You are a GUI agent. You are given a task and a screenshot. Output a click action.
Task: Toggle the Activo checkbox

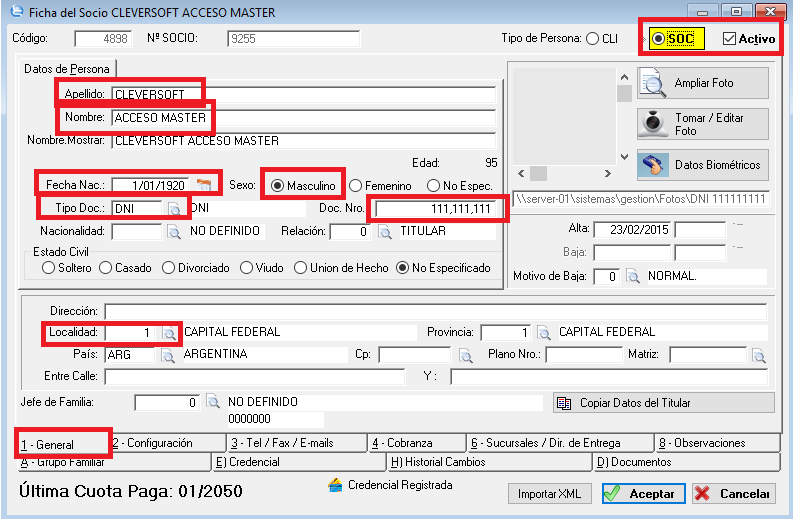point(729,39)
